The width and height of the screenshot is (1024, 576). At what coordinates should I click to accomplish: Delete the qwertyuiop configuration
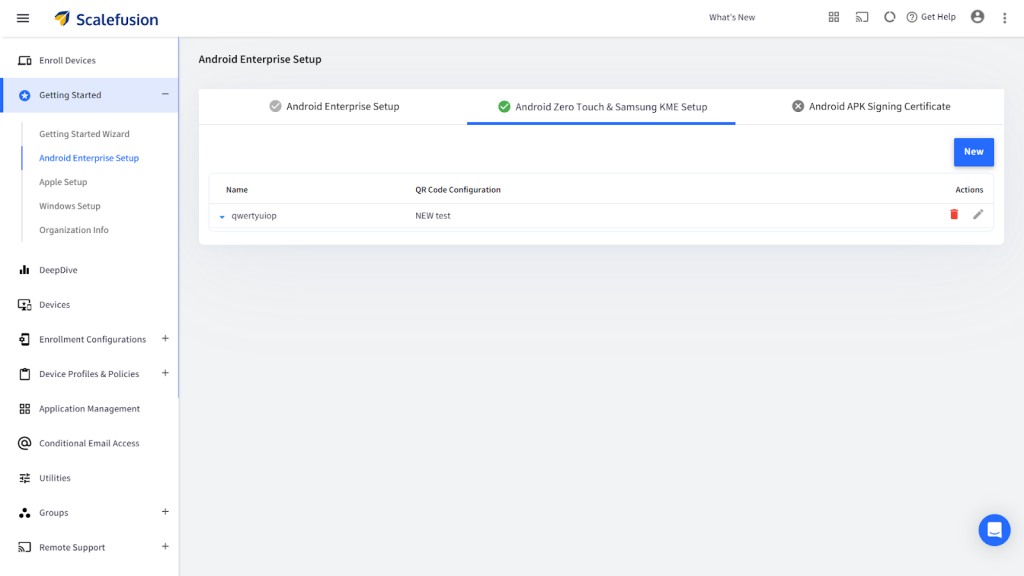pyautogui.click(x=954, y=215)
